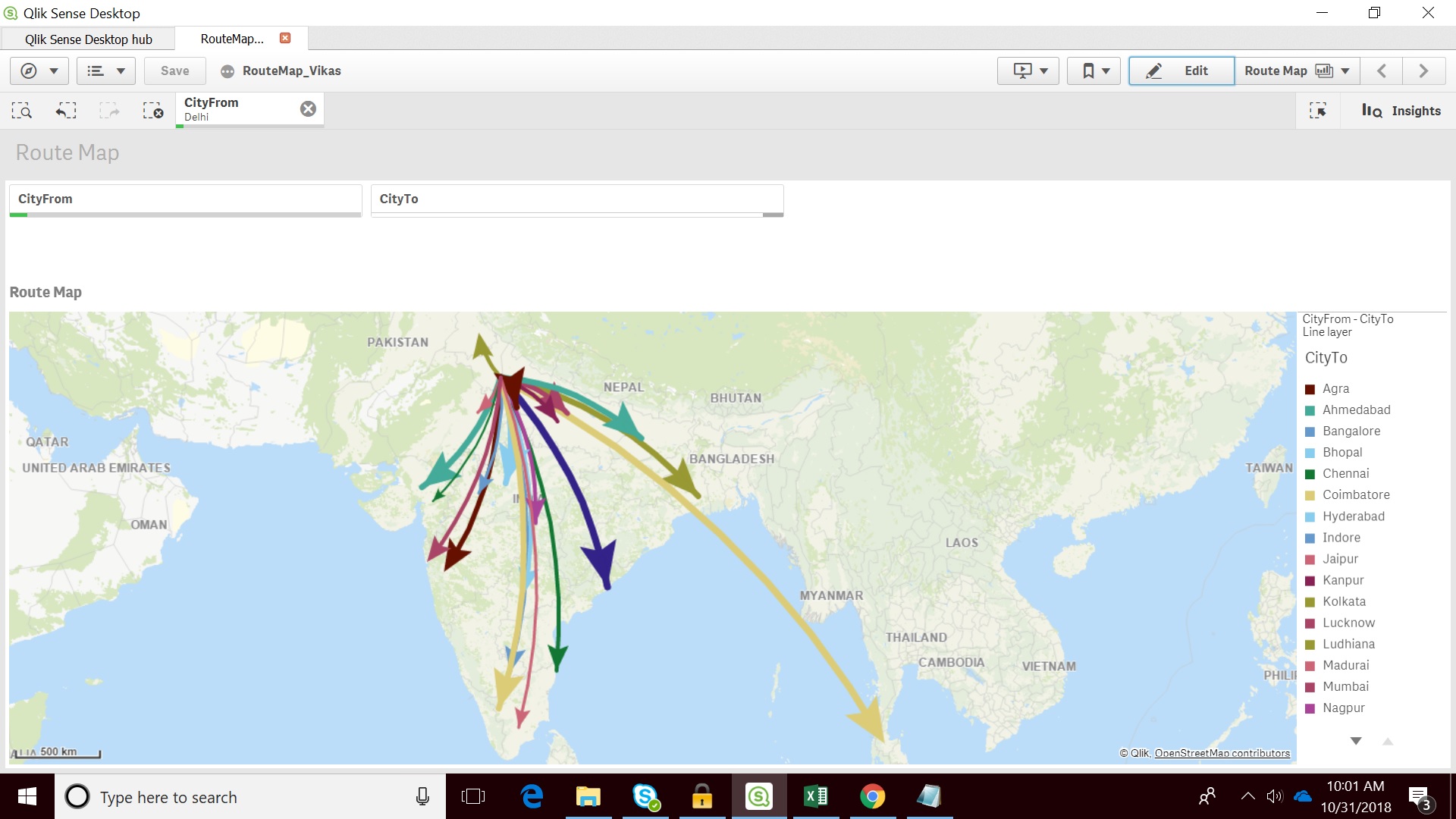Close the RouteMap tab
The image size is (1456, 819).
(x=285, y=38)
